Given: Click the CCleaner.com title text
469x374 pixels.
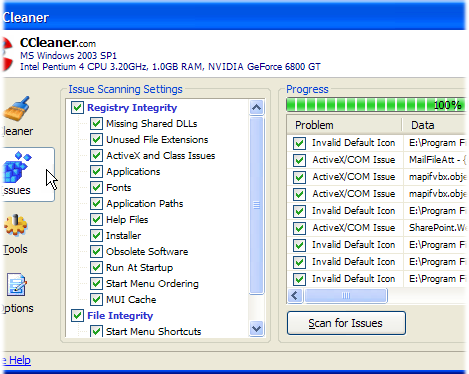Looking at the screenshot, I should point(58,43).
